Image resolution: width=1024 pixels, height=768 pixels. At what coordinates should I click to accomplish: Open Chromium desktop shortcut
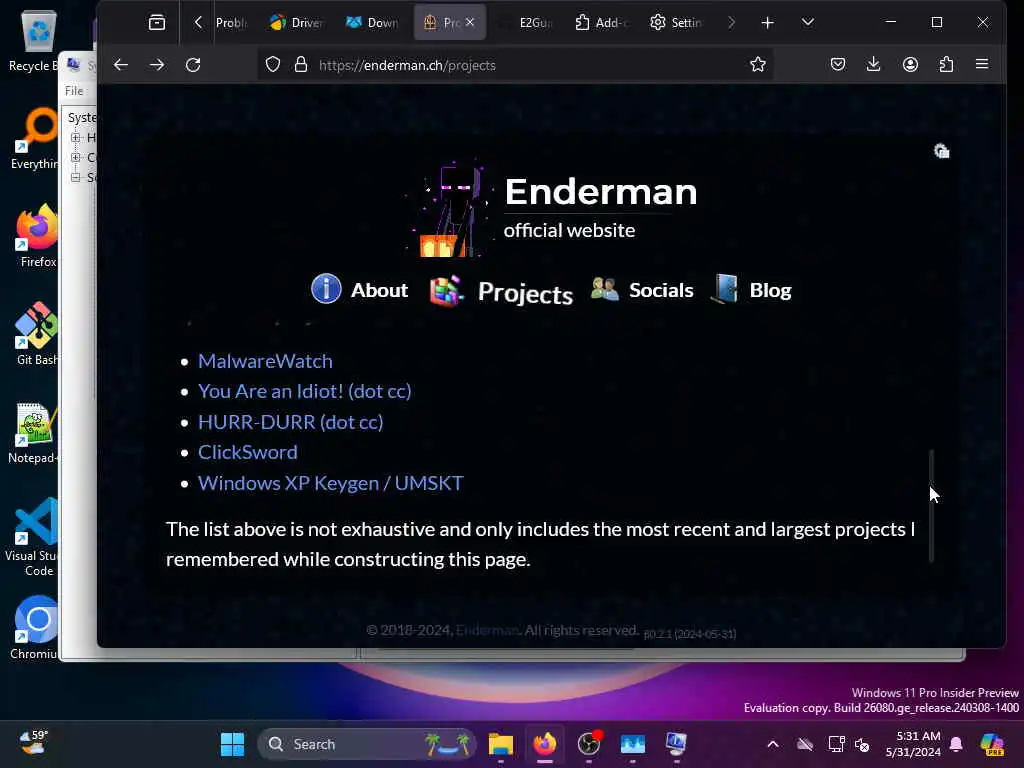[x=35, y=628]
